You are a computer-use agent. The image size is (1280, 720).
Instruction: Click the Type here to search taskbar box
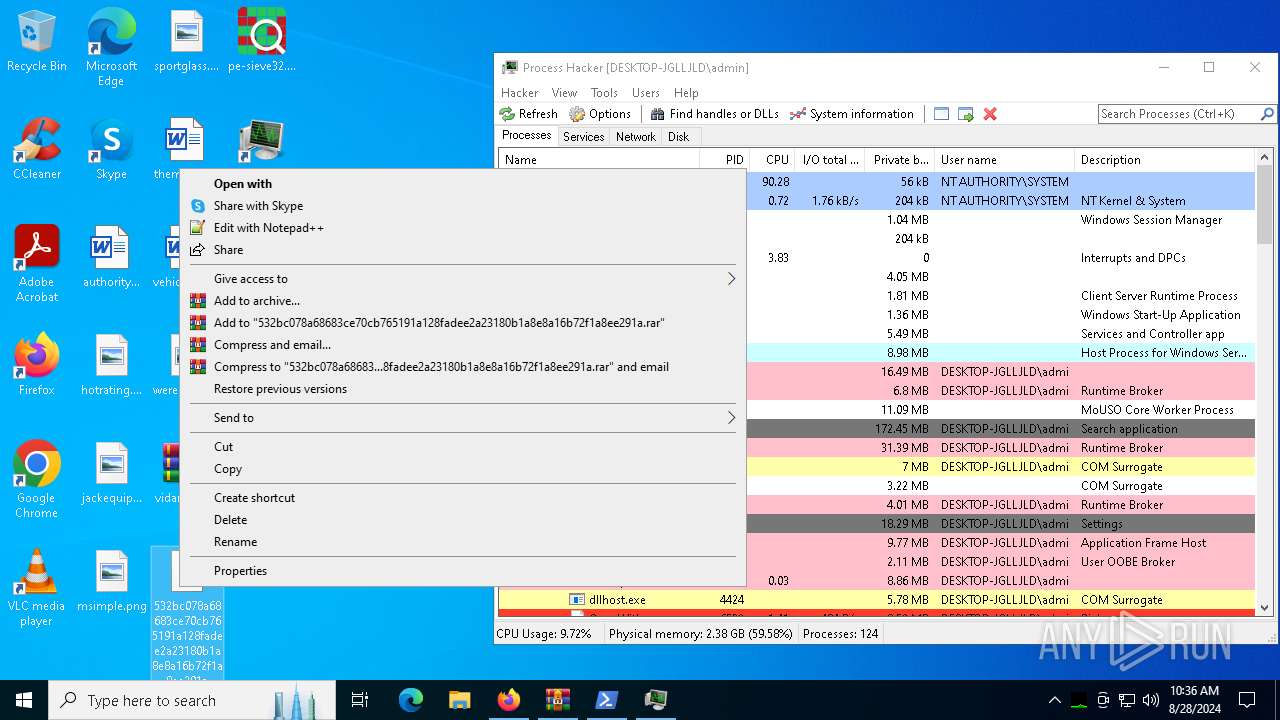pyautogui.click(x=192, y=700)
